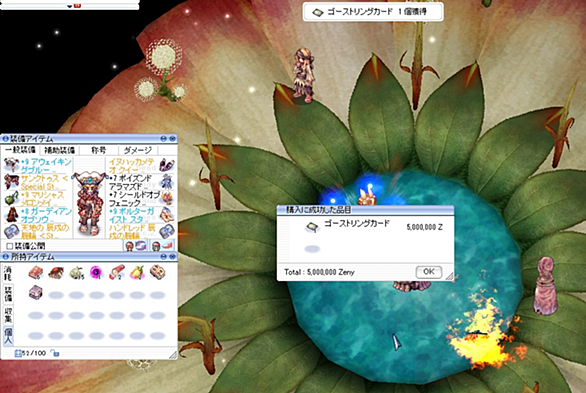
Task: Select the red book item in inventory
Action: tap(36, 273)
